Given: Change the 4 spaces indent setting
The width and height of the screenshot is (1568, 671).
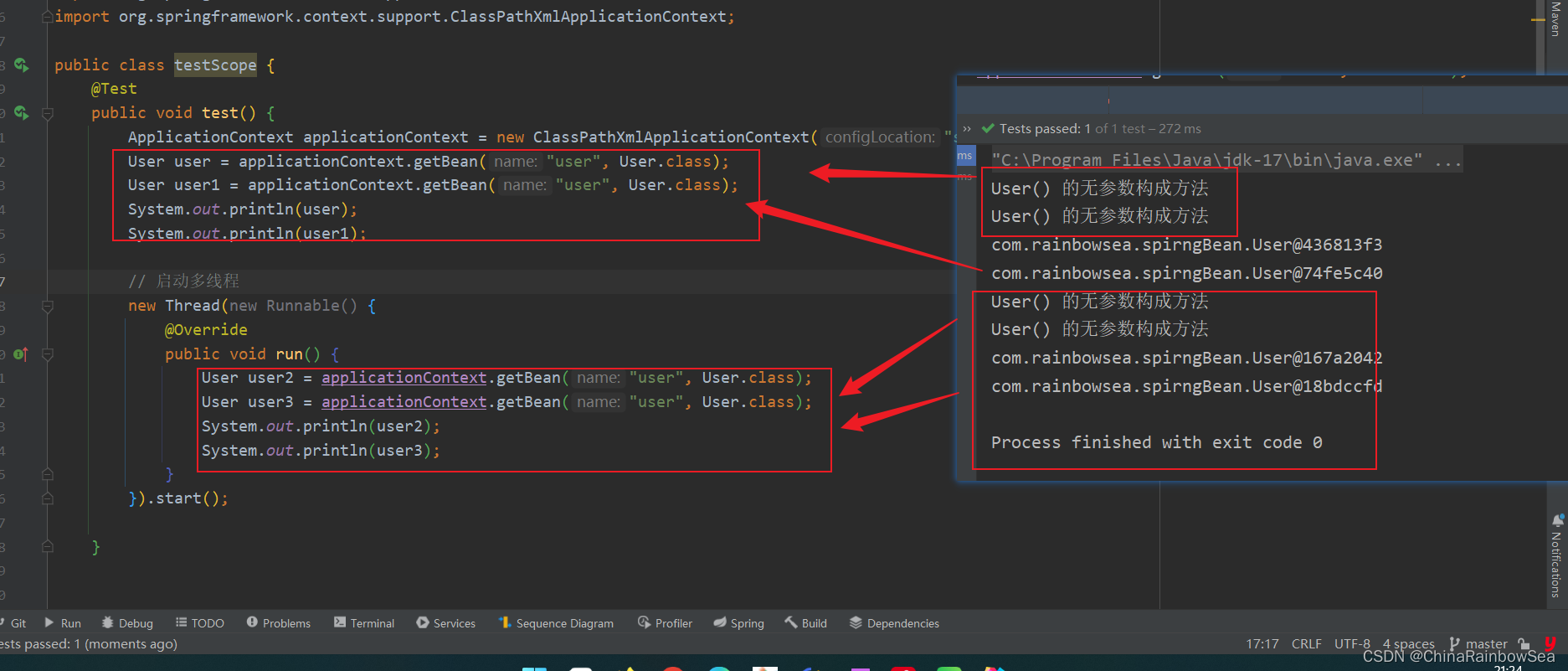Looking at the screenshot, I should [x=1408, y=644].
